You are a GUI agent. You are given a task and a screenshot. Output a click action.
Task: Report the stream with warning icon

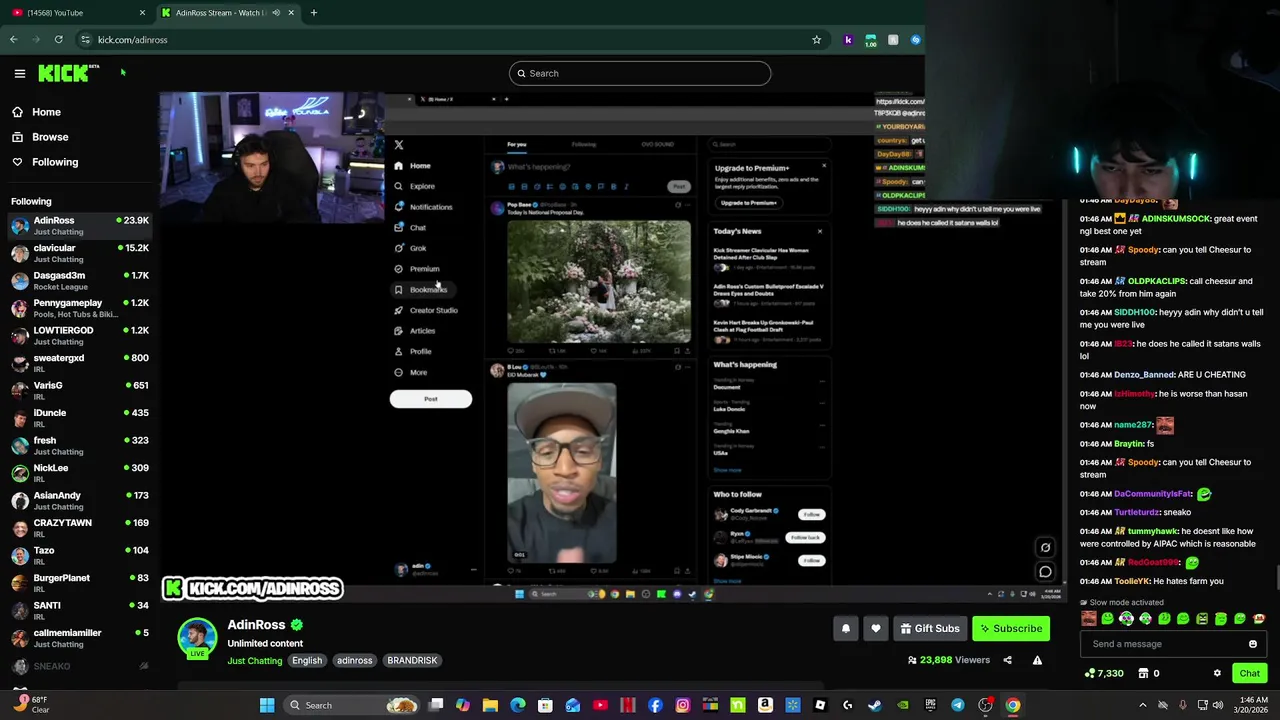click(x=1037, y=660)
